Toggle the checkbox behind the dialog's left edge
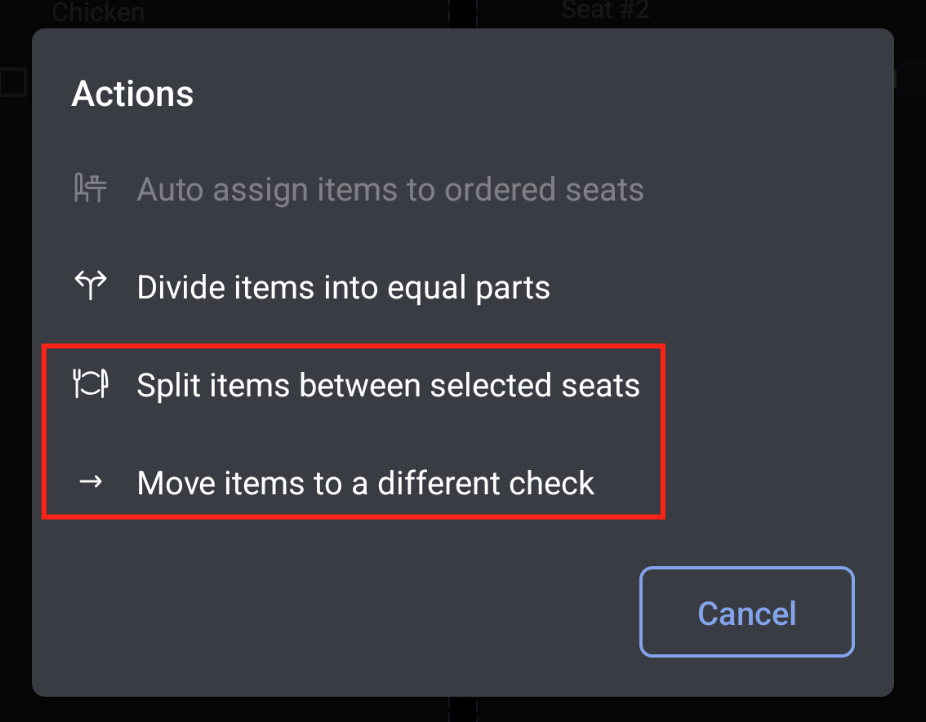 click(x=12, y=82)
